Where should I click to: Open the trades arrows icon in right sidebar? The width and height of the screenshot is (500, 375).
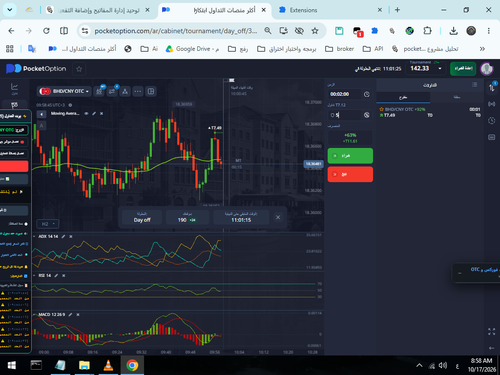(x=492, y=87)
